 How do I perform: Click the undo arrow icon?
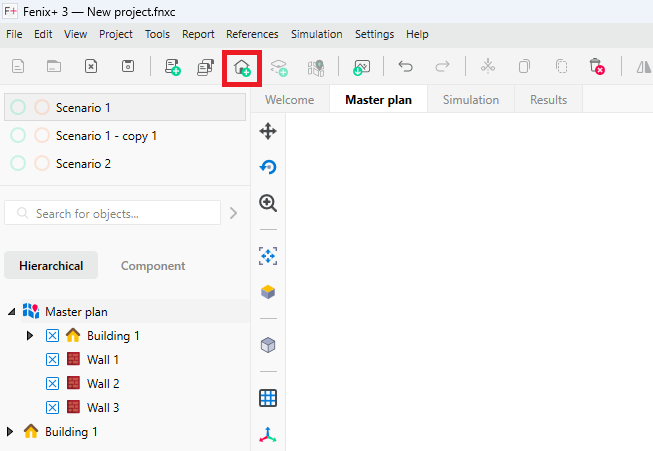tap(405, 67)
